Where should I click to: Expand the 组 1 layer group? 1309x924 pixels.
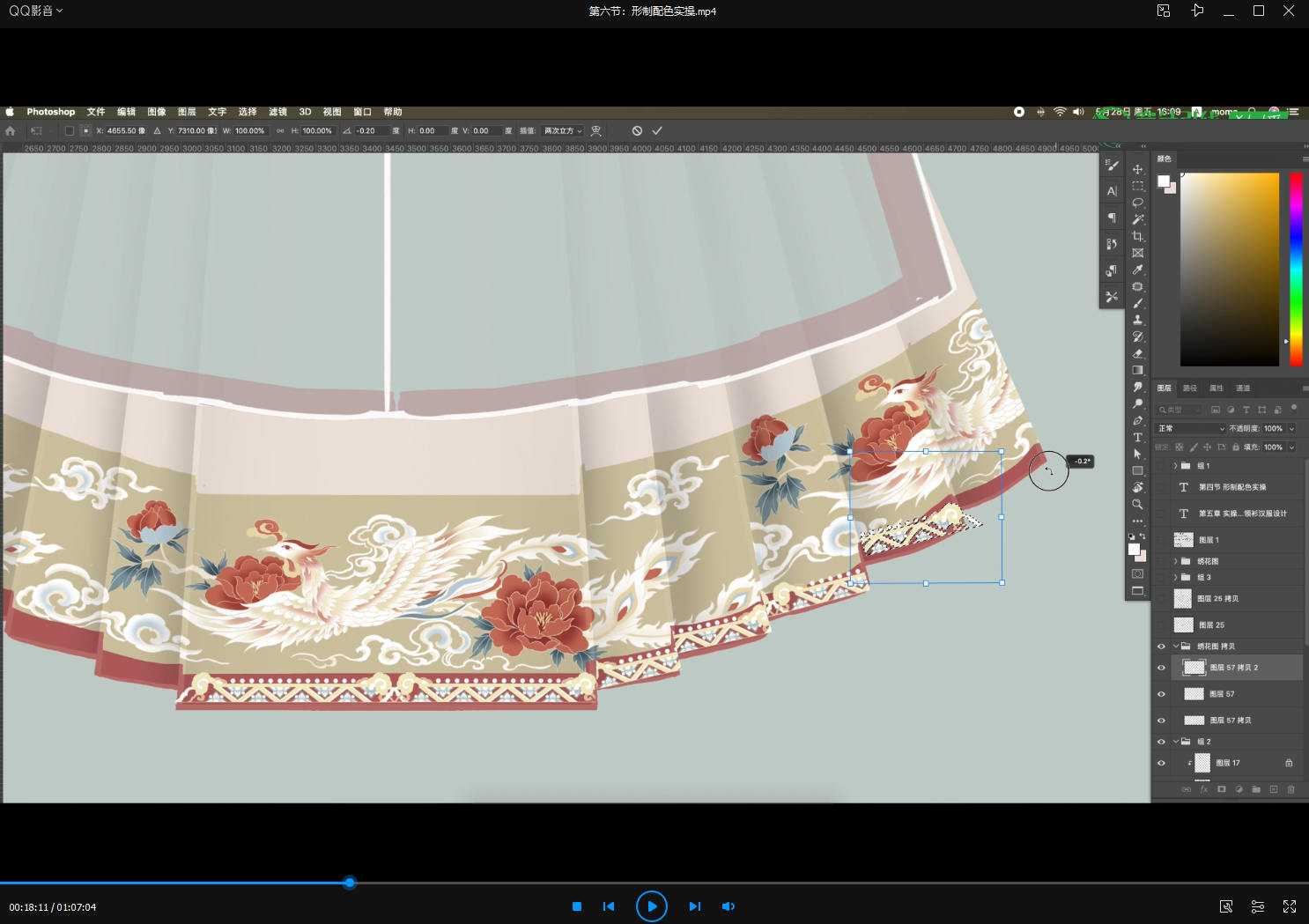(1175, 466)
